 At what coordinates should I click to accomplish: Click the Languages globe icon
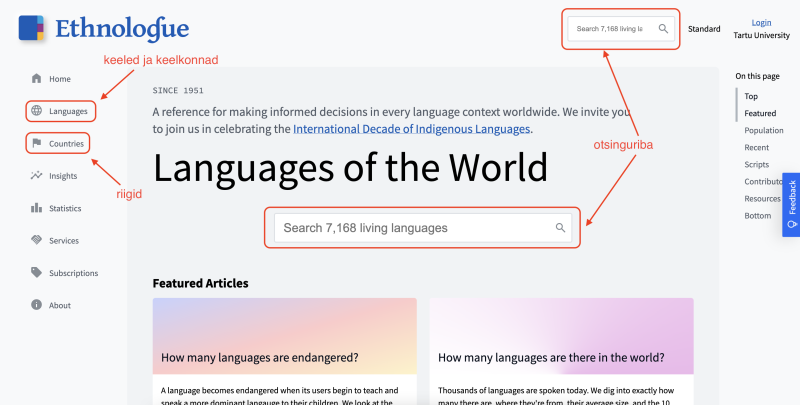point(36,111)
